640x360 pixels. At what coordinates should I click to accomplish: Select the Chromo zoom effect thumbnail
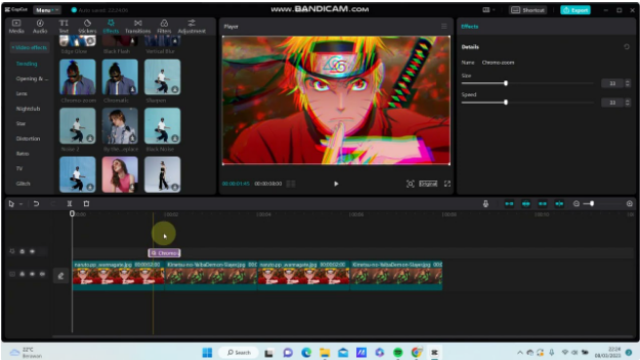click(x=78, y=77)
